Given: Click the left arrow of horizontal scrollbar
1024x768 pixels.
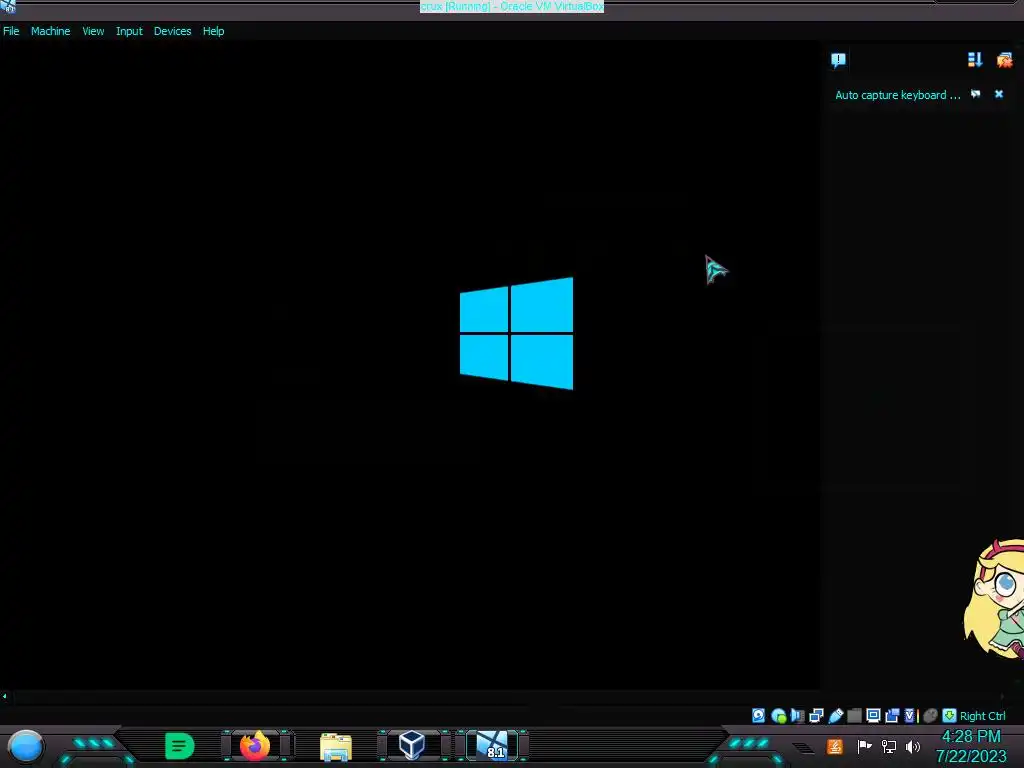Looking at the screenshot, I should [x=5, y=696].
